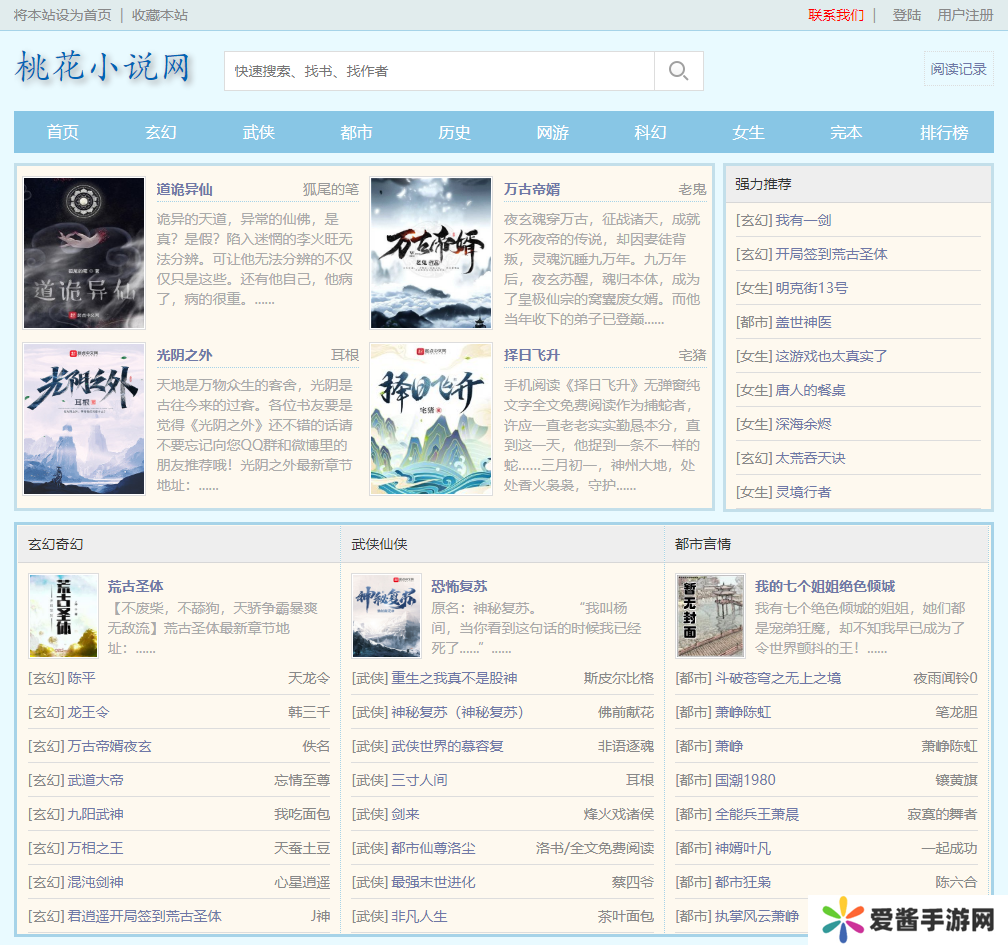Image resolution: width=1008 pixels, height=945 pixels.
Task: Open the 阅读记录 reading history button
Action: (x=958, y=69)
